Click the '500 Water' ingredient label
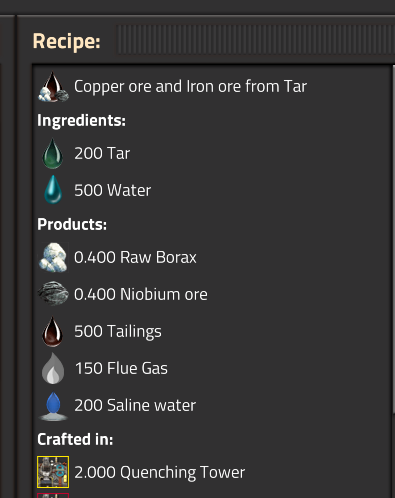395x498 pixels. (113, 190)
